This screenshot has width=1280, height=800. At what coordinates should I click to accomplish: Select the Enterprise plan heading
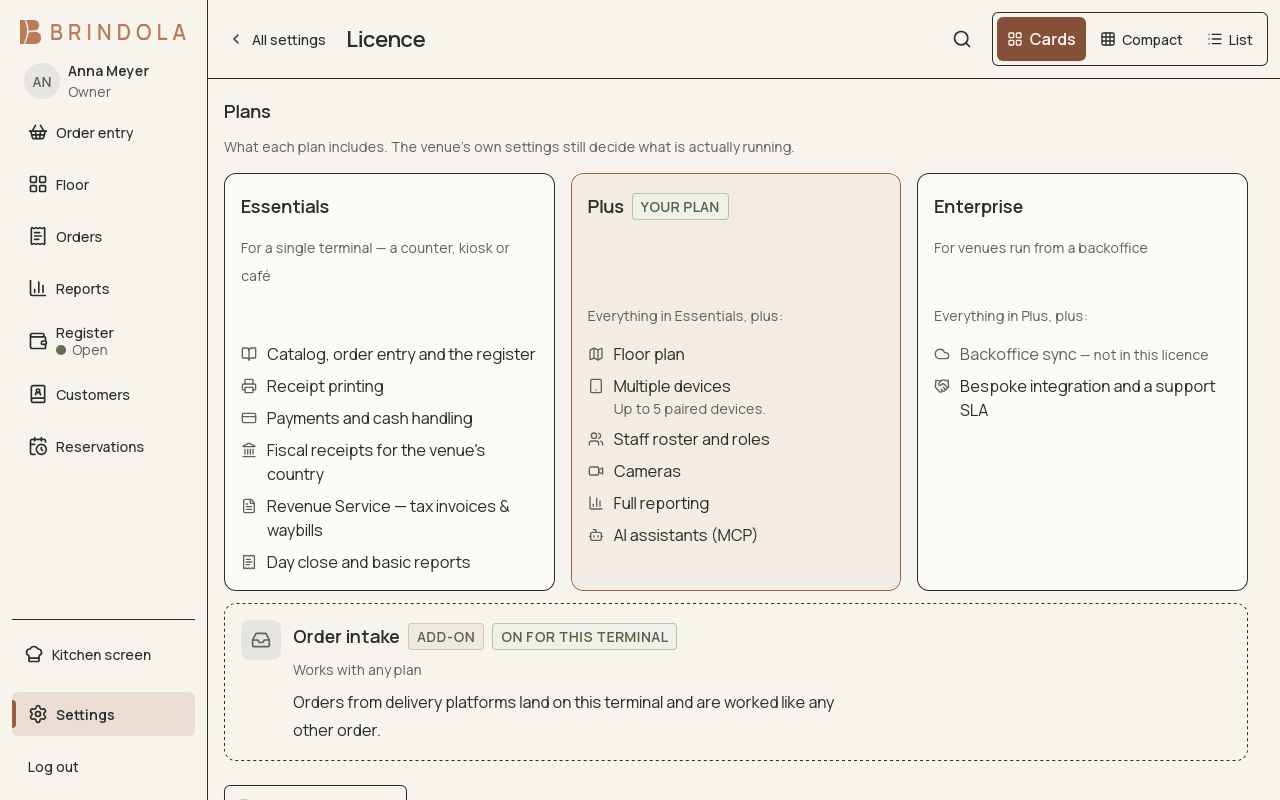point(978,206)
